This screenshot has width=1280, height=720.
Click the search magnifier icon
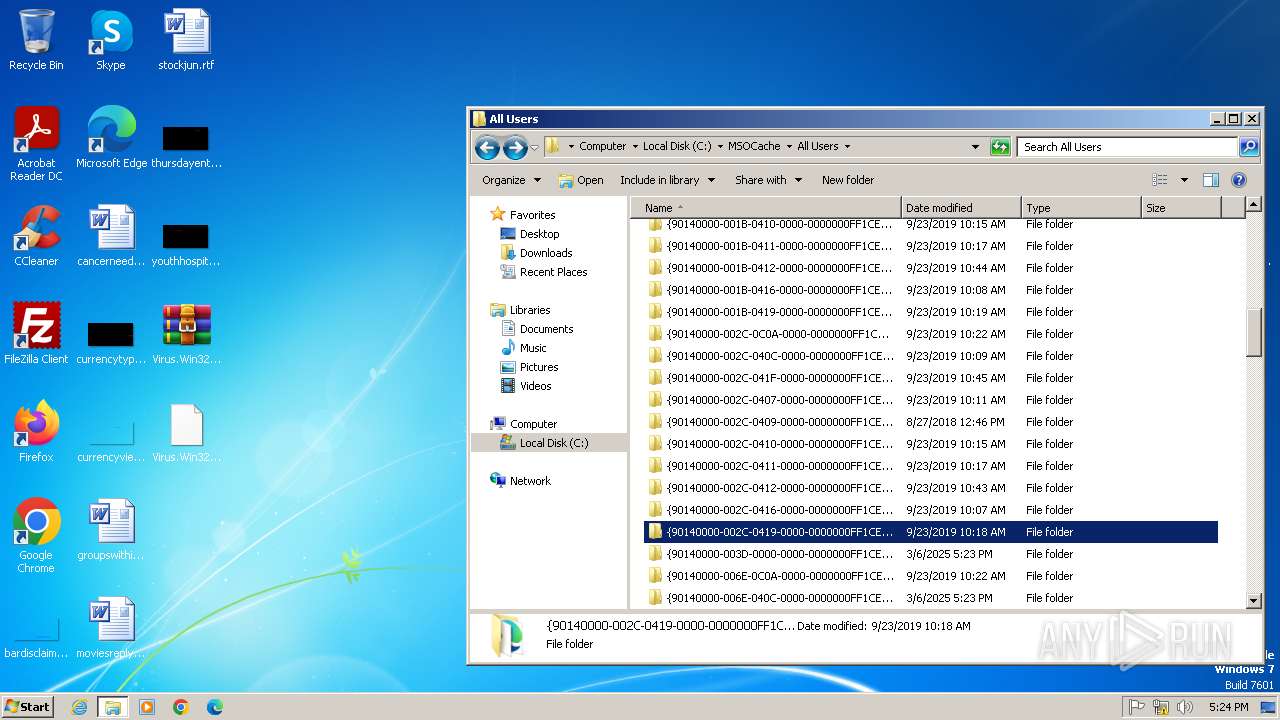pos(1249,147)
